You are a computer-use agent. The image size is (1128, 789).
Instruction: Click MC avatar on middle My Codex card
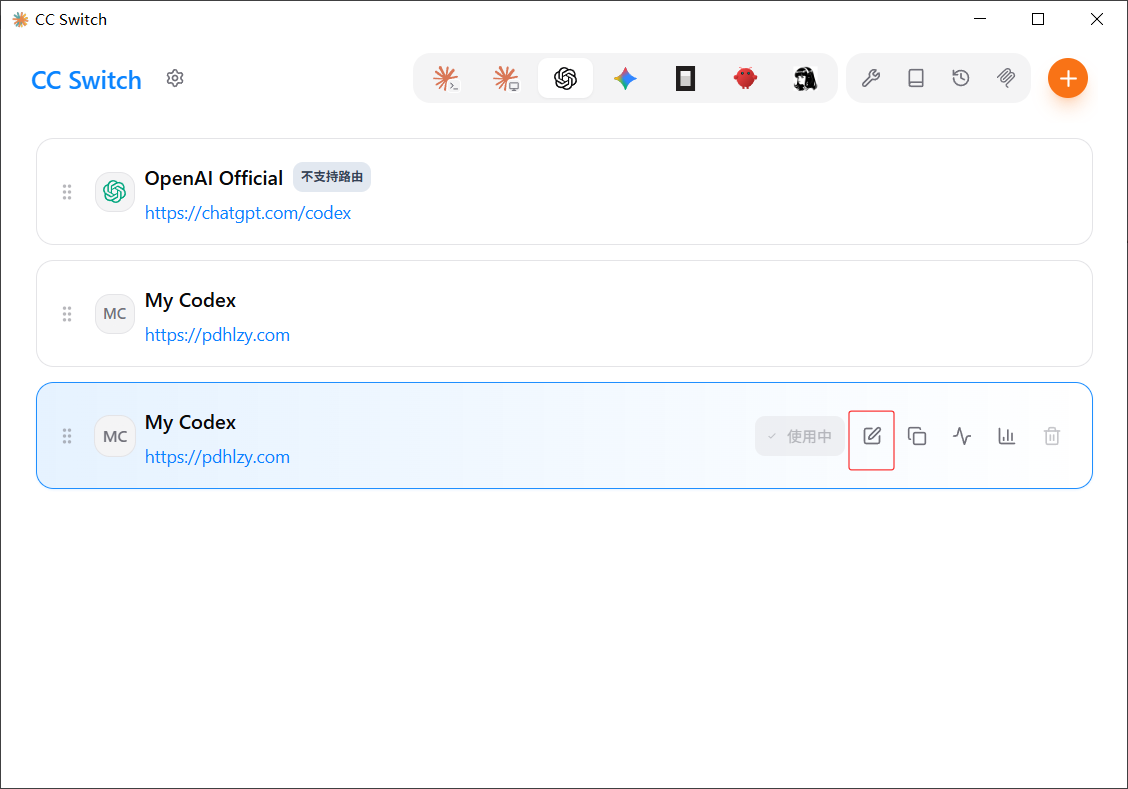[x=114, y=314]
